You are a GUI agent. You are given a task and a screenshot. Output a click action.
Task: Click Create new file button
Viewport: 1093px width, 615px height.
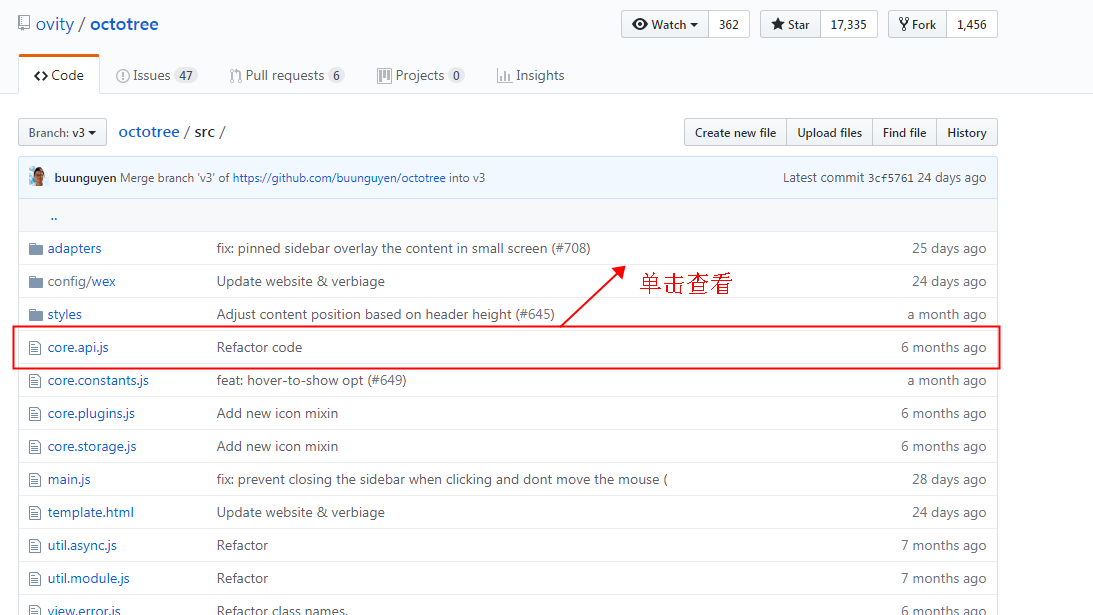735,132
